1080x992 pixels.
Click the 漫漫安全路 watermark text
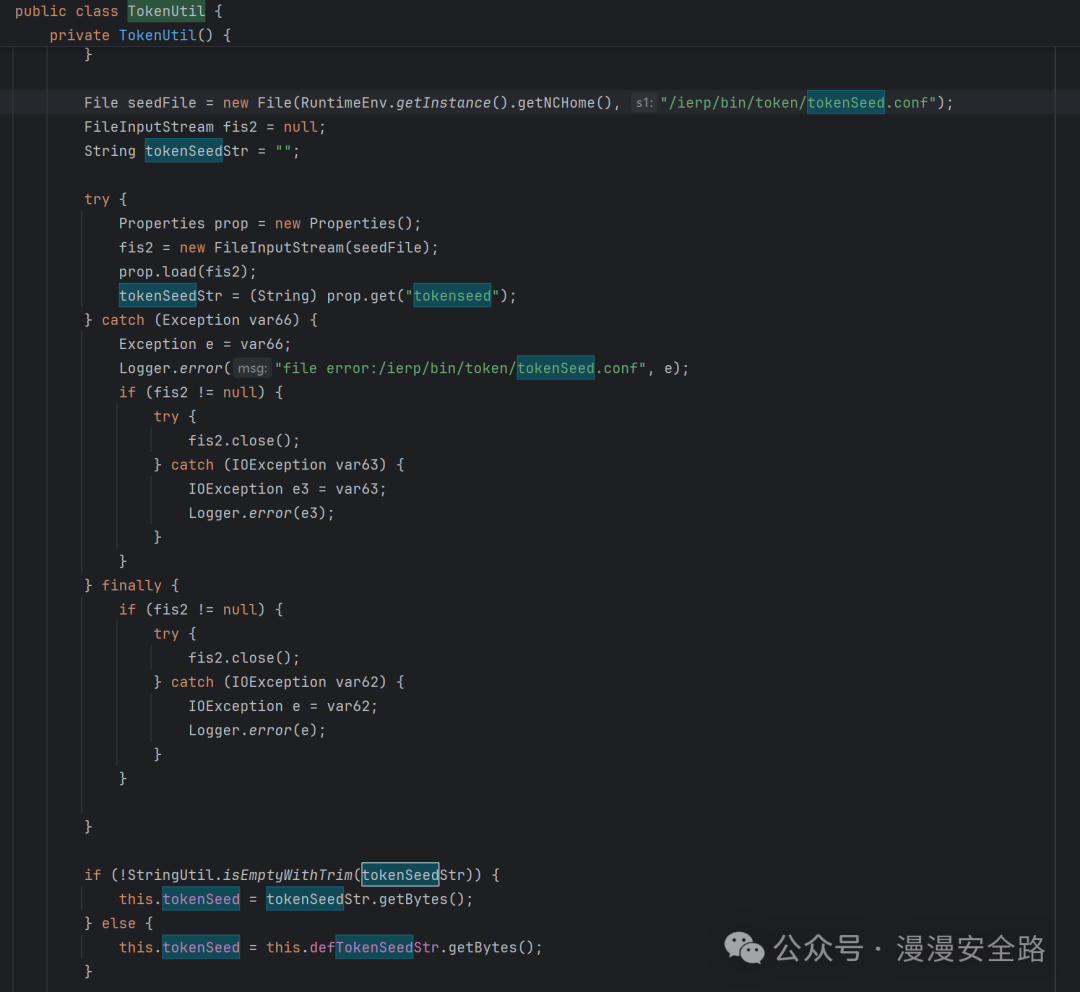point(970,948)
